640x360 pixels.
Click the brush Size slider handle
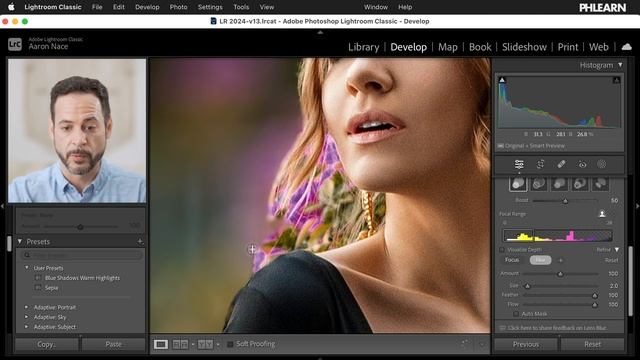[527, 286]
